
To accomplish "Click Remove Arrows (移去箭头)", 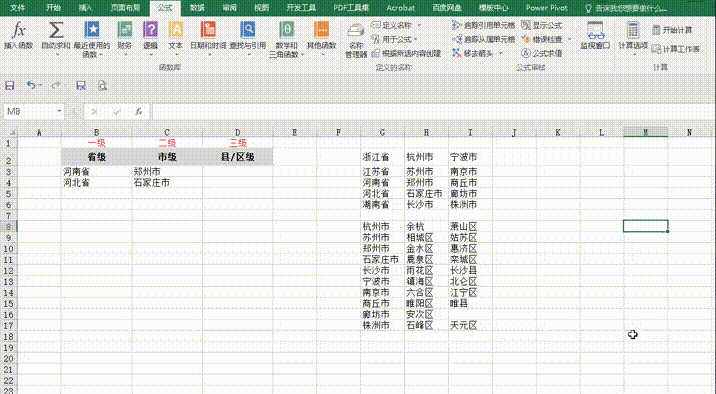I will pos(473,53).
